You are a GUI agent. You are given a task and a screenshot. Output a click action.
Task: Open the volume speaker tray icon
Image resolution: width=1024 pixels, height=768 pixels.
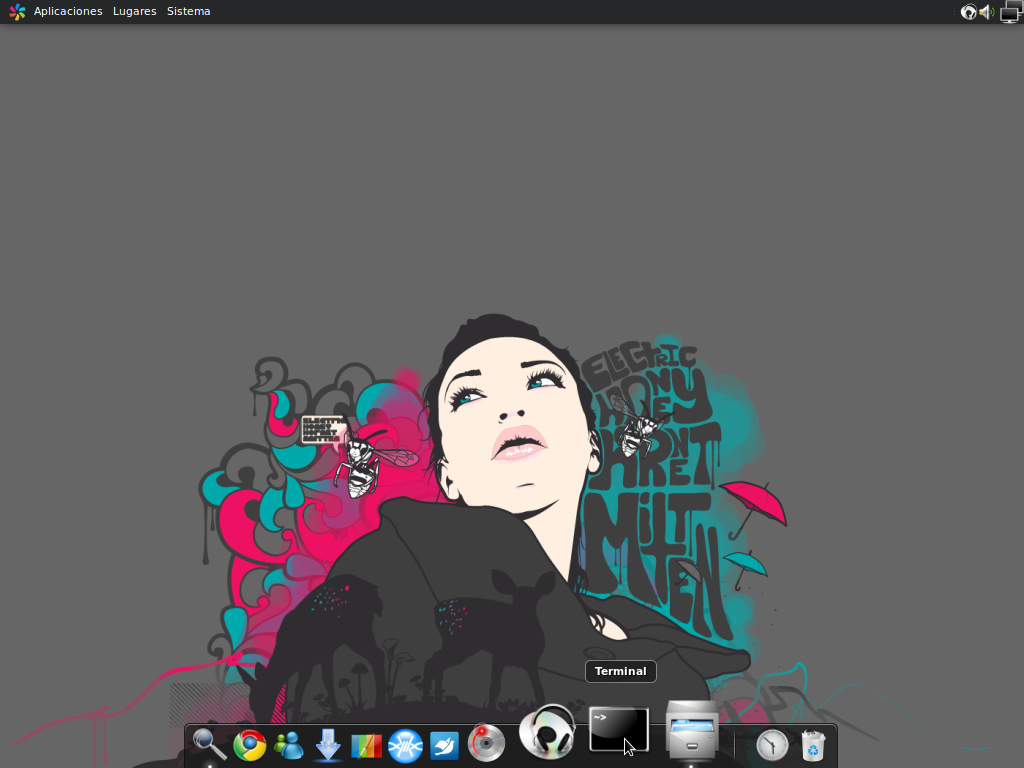pos(987,12)
